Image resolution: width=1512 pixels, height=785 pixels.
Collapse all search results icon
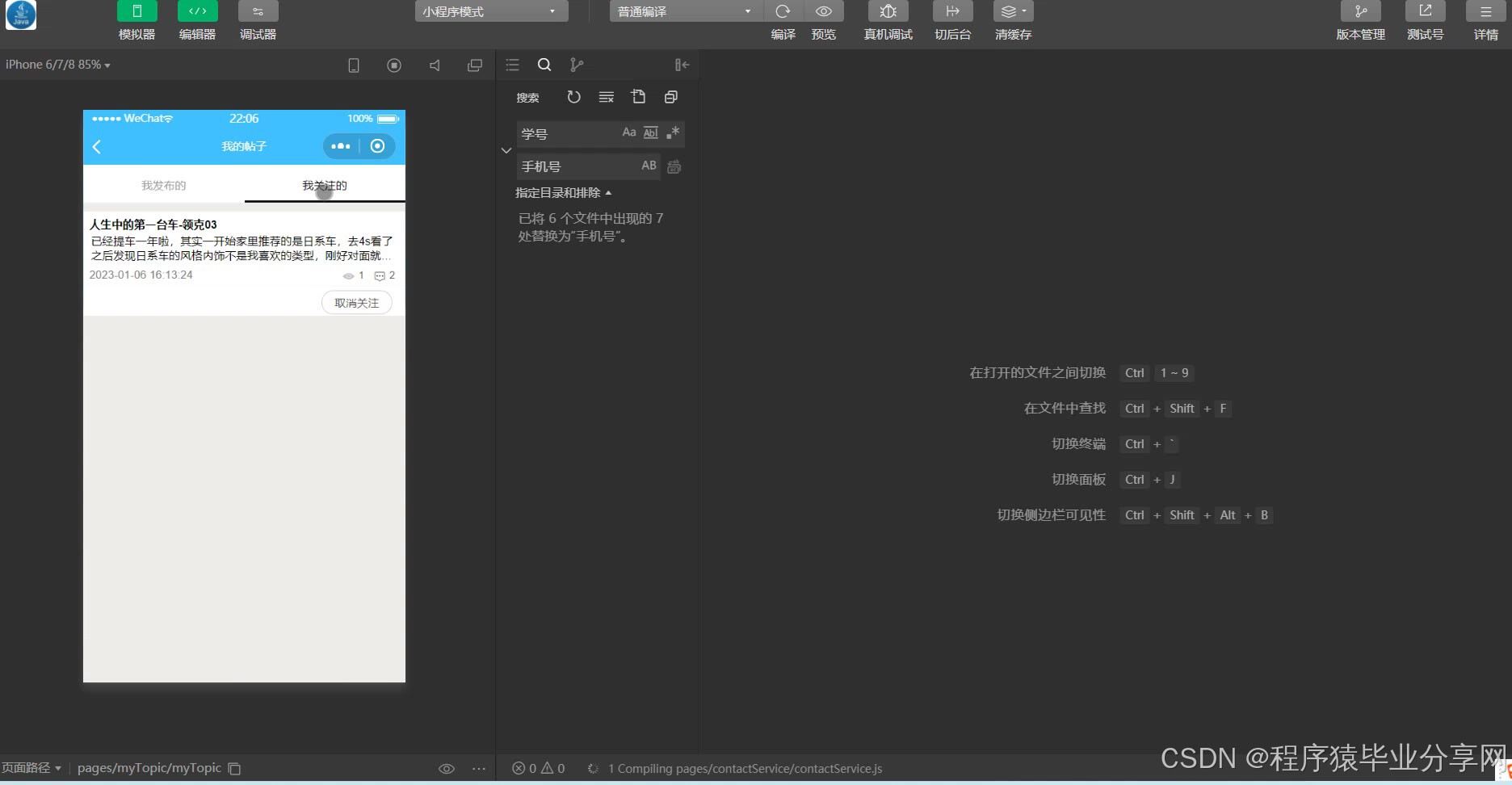[x=670, y=97]
